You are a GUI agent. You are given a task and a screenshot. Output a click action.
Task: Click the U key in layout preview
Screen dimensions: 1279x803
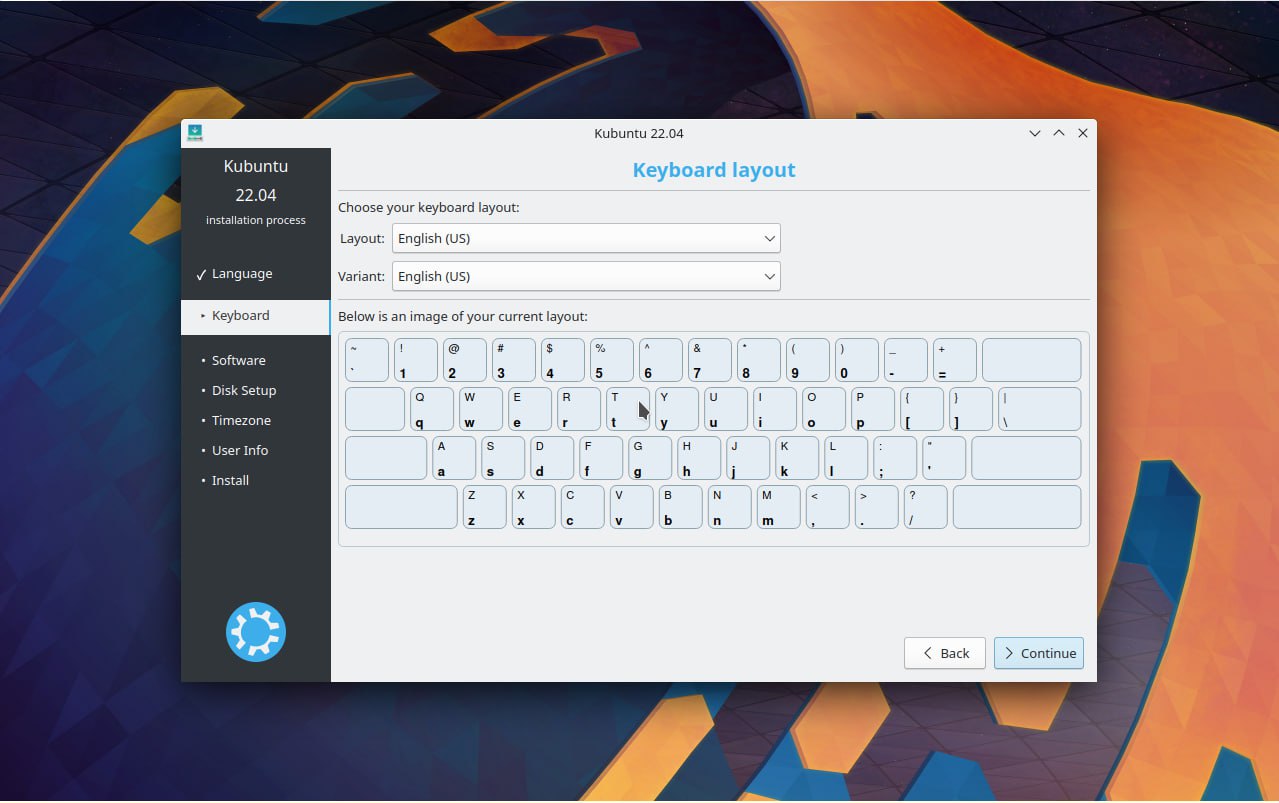(726, 409)
